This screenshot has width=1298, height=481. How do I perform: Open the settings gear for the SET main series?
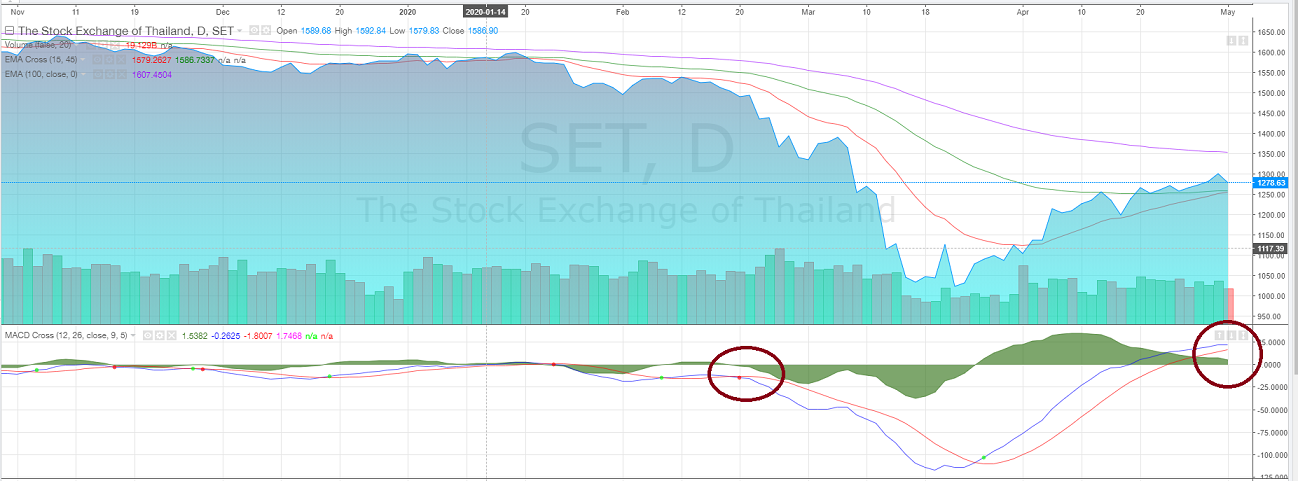click(266, 30)
